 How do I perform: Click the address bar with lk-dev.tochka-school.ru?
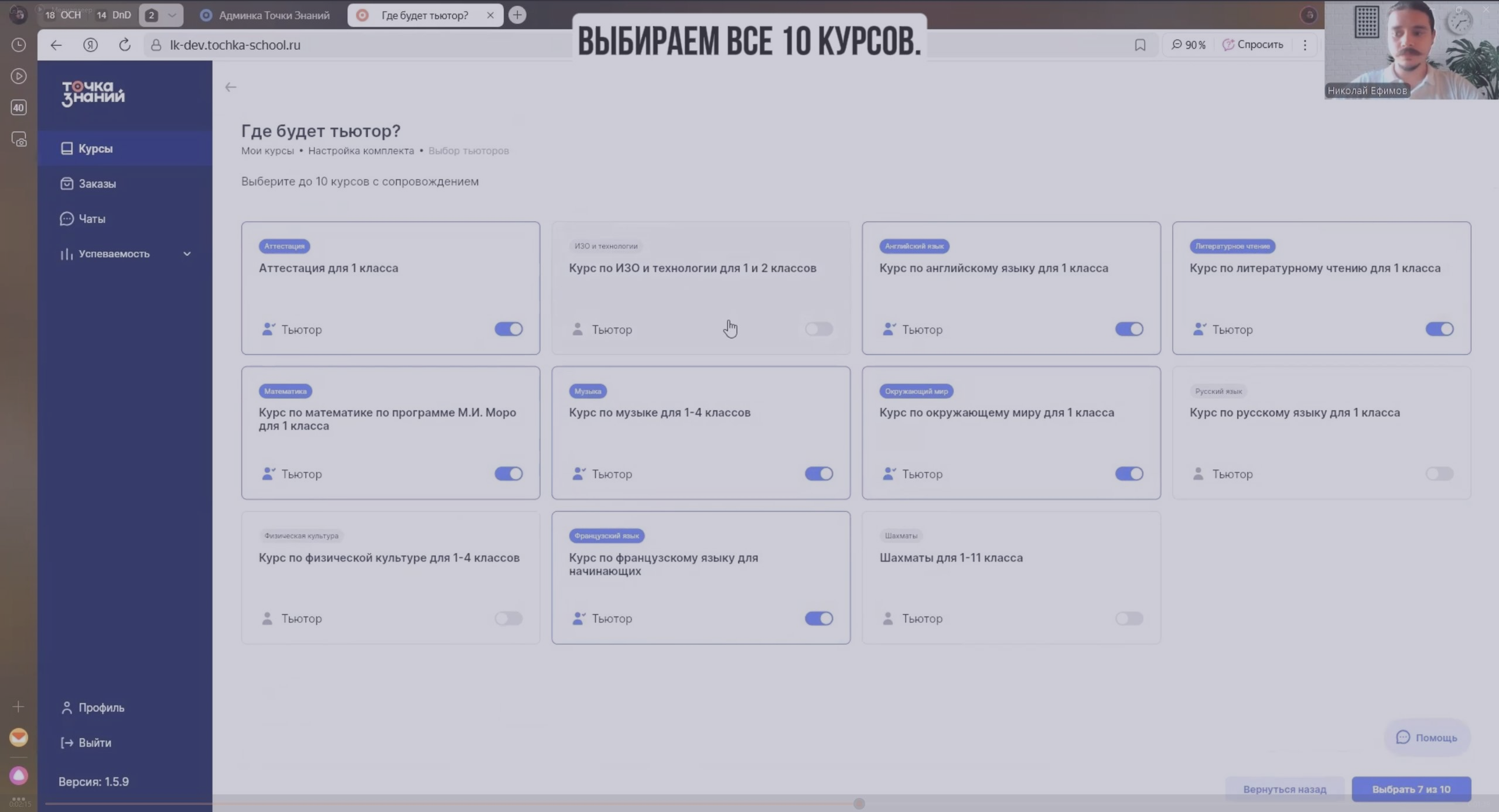tap(351, 45)
